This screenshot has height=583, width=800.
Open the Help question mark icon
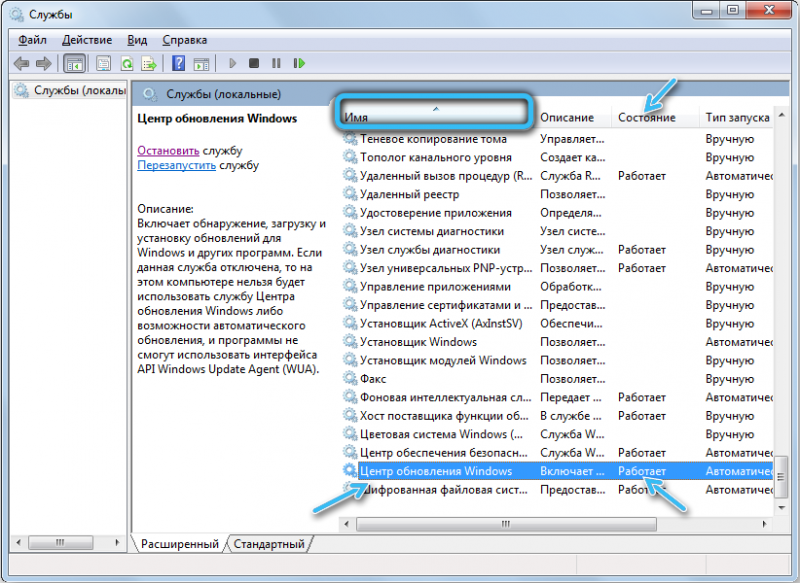179,64
